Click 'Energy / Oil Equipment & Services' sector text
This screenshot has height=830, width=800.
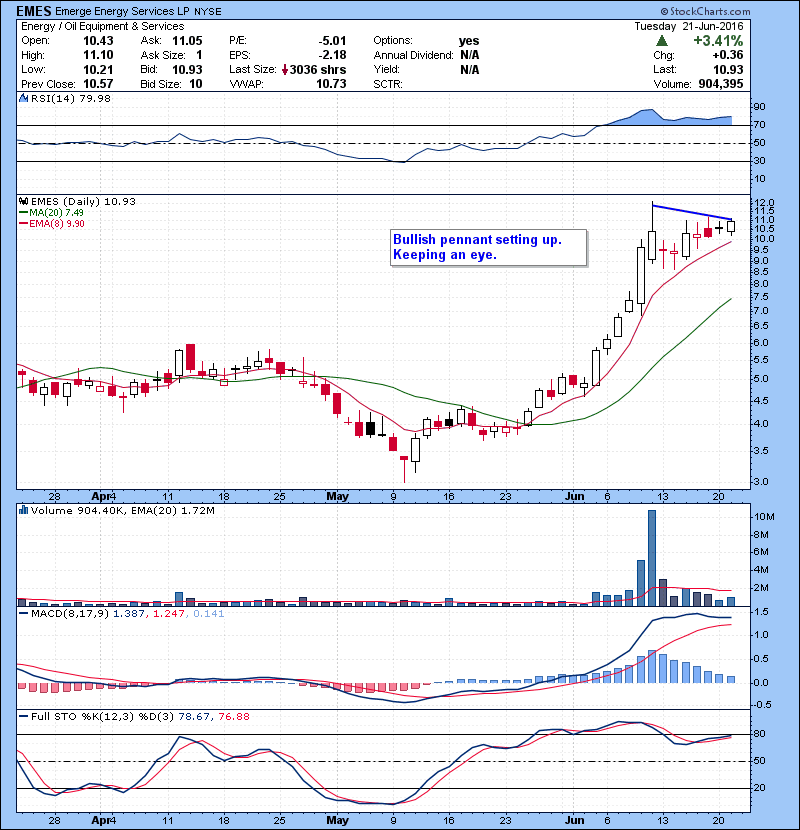[x=103, y=26]
